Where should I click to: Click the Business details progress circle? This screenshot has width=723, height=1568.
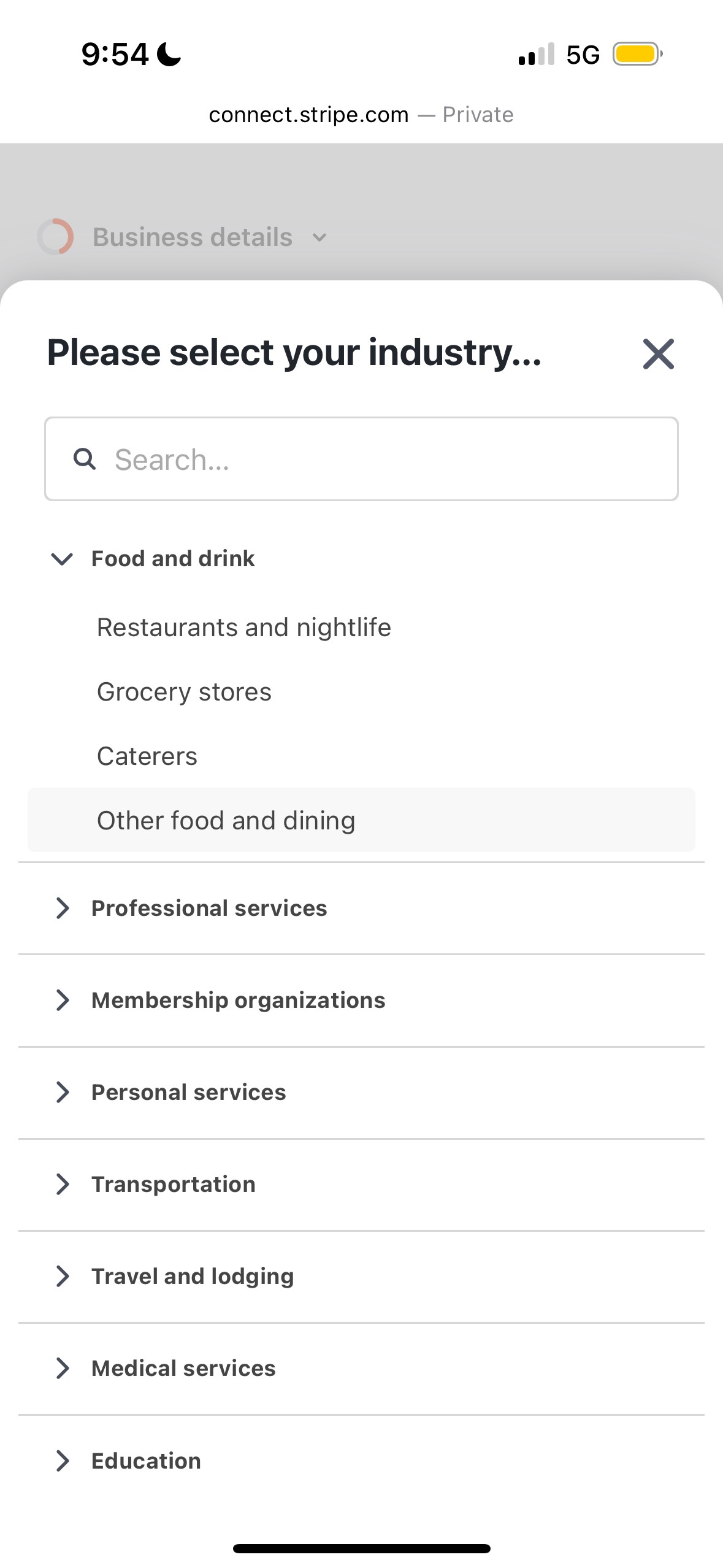tap(56, 237)
